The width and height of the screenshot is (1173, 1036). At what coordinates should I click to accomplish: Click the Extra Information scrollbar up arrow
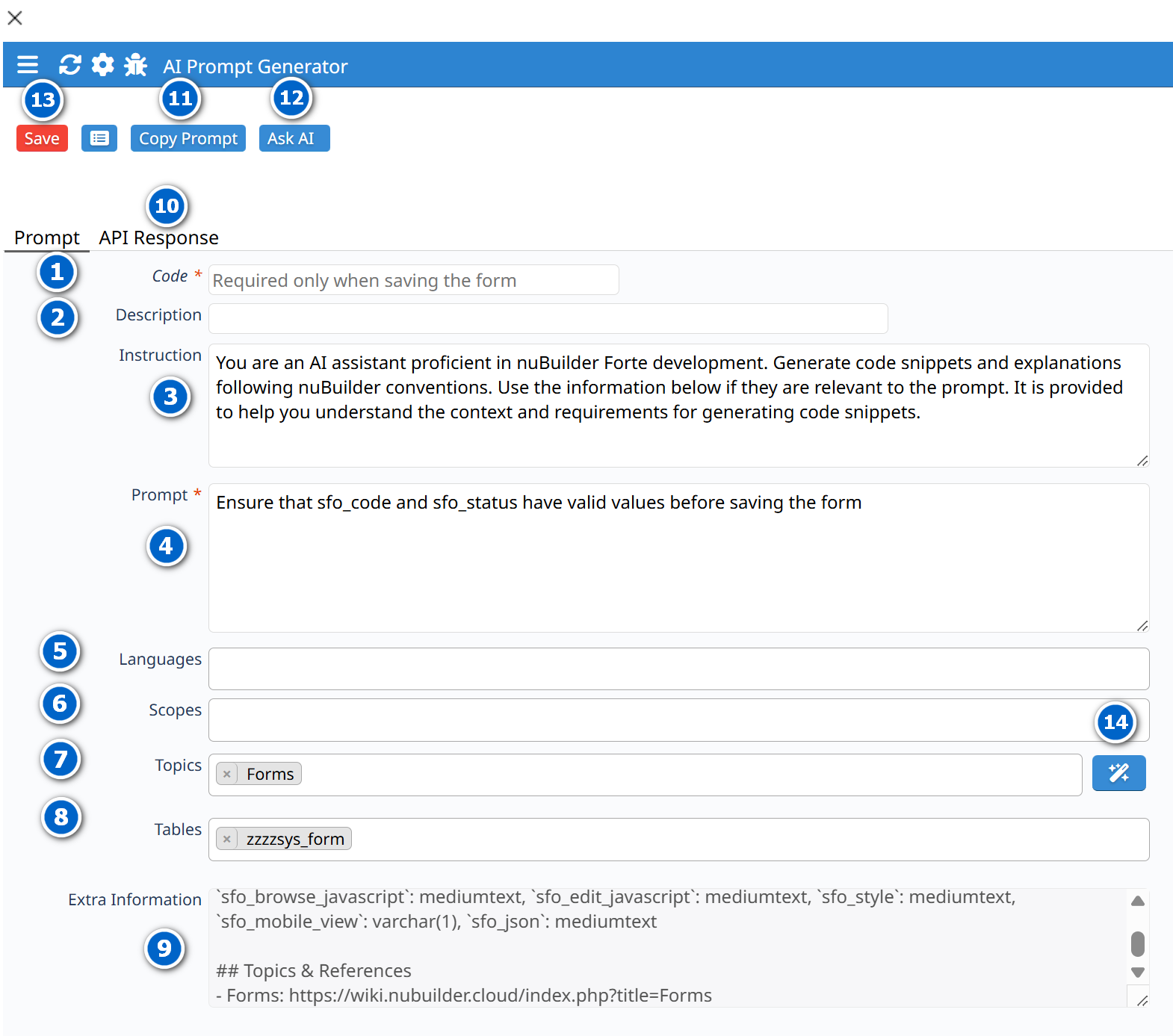coord(1138,901)
